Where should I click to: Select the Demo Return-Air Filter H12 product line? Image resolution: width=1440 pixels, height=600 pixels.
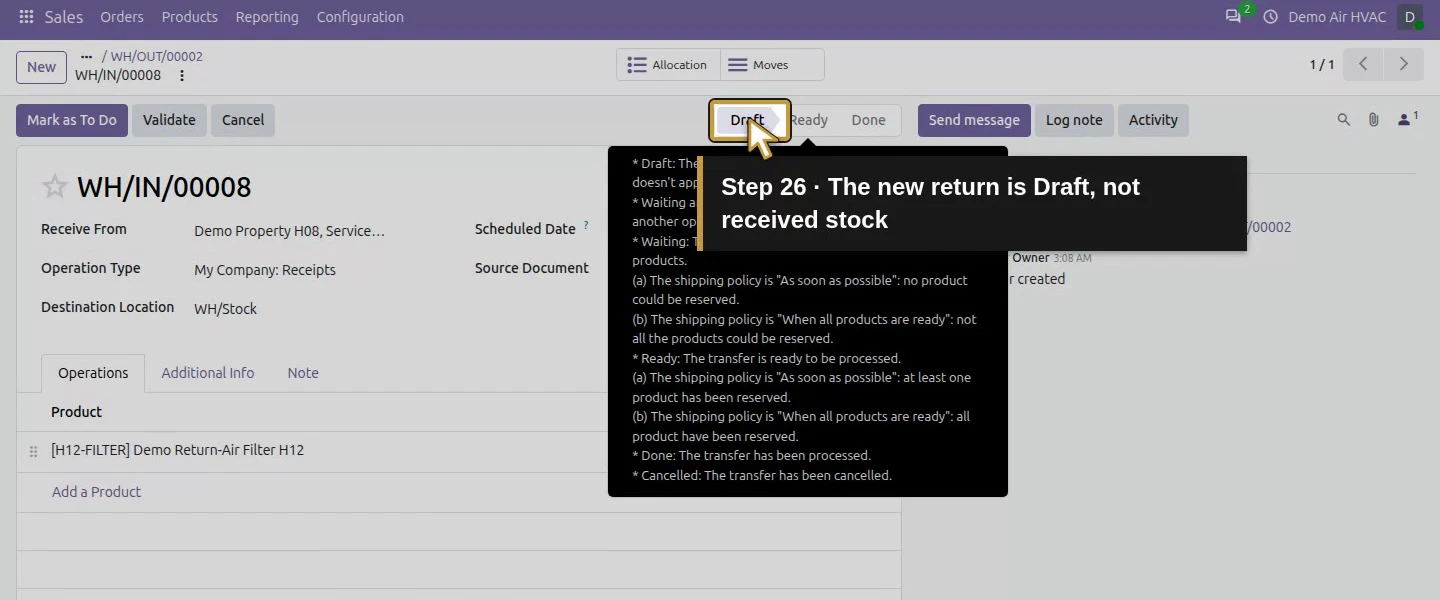pyautogui.click(x=178, y=450)
